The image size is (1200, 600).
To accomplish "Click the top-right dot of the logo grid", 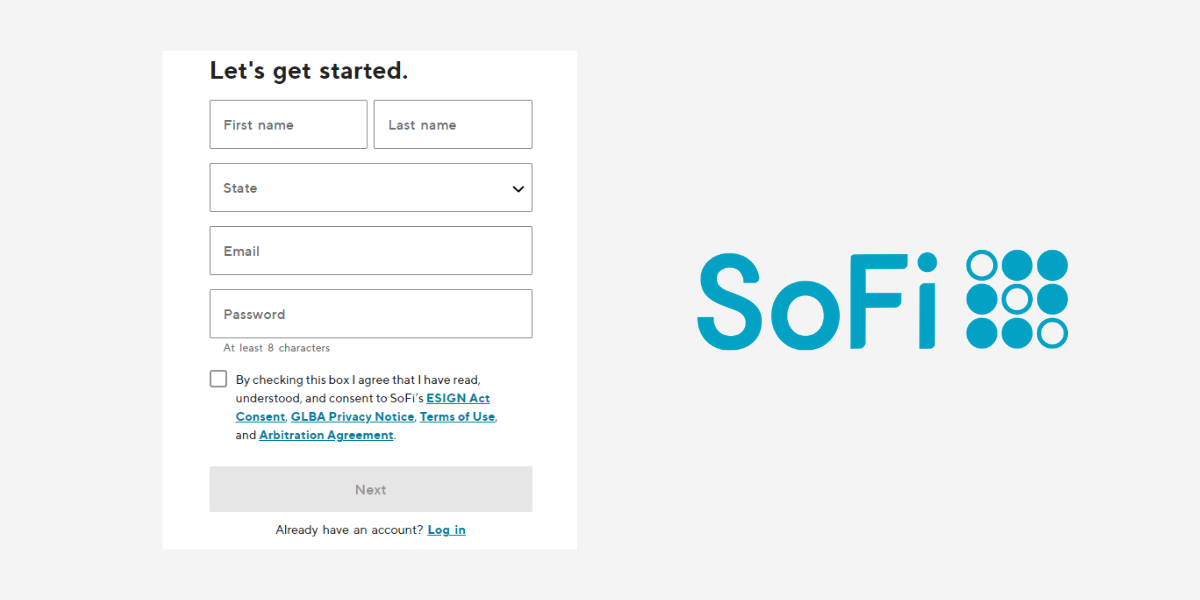I will (1052, 263).
